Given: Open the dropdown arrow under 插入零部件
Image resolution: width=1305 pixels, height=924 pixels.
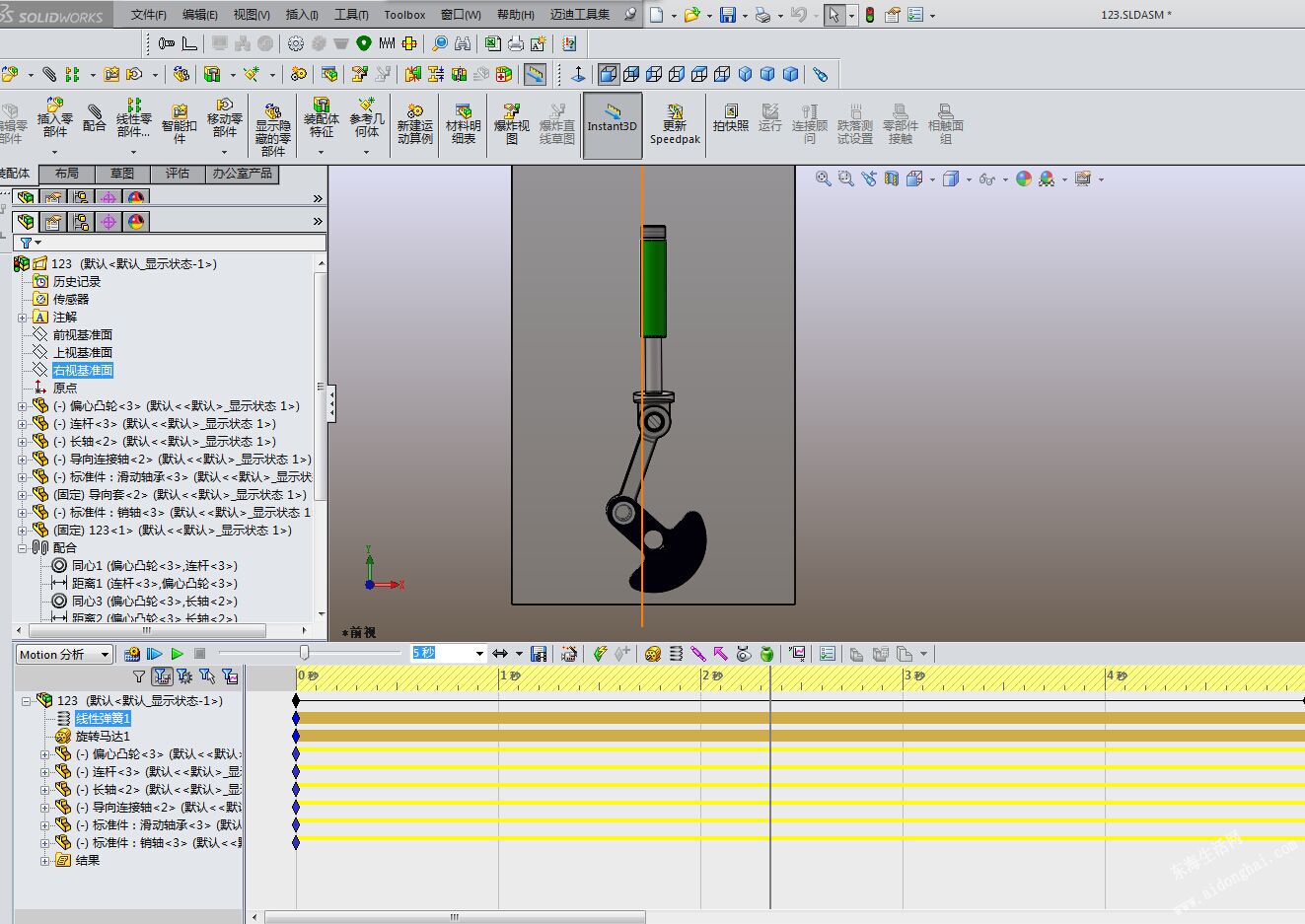Looking at the screenshot, I should pyautogui.click(x=55, y=152).
